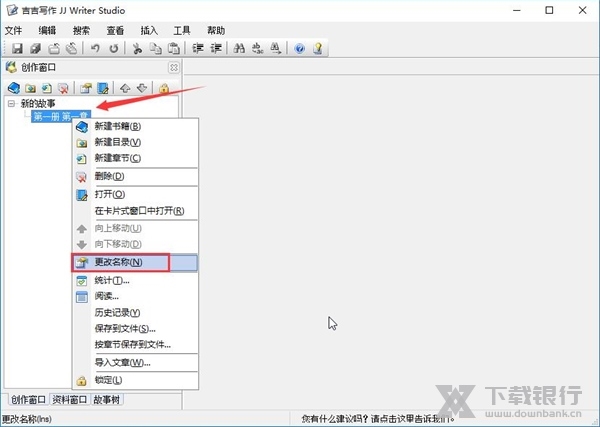Click the Paste clipboard icon
The width and height of the screenshot is (600, 427).
(x=174, y=48)
